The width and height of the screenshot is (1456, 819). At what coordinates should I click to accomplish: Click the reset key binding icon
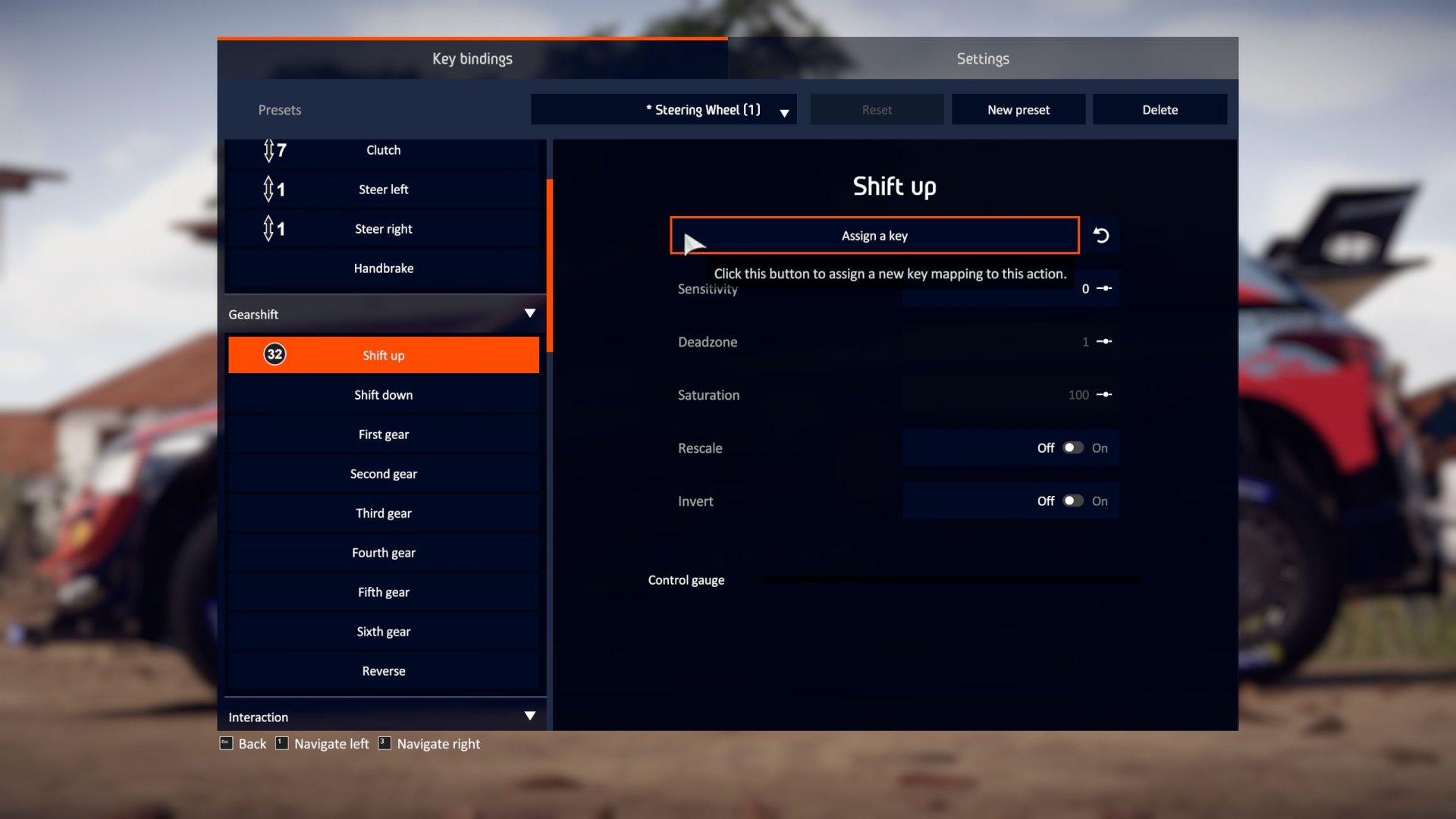pyautogui.click(x=1101, y=235)
